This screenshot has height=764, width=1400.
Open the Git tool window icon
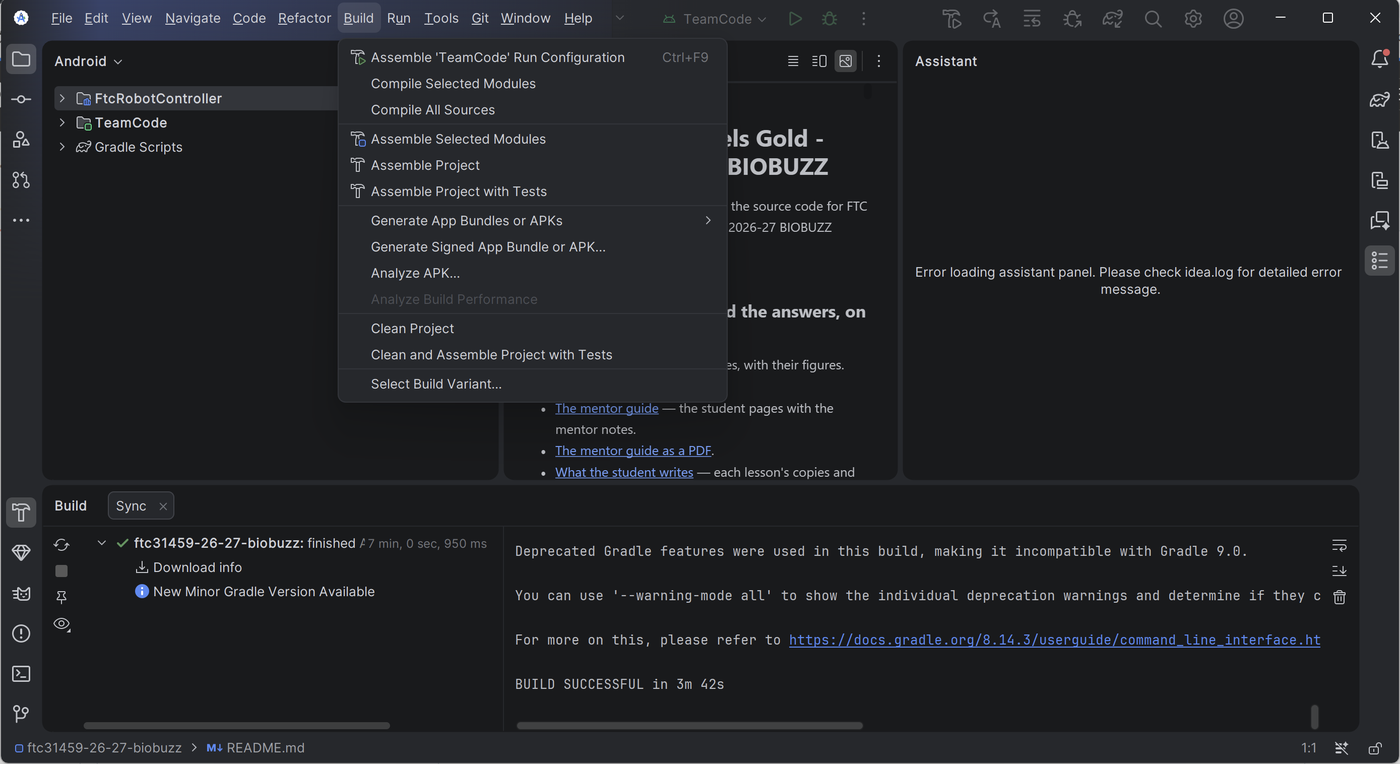tap(21, 714)
